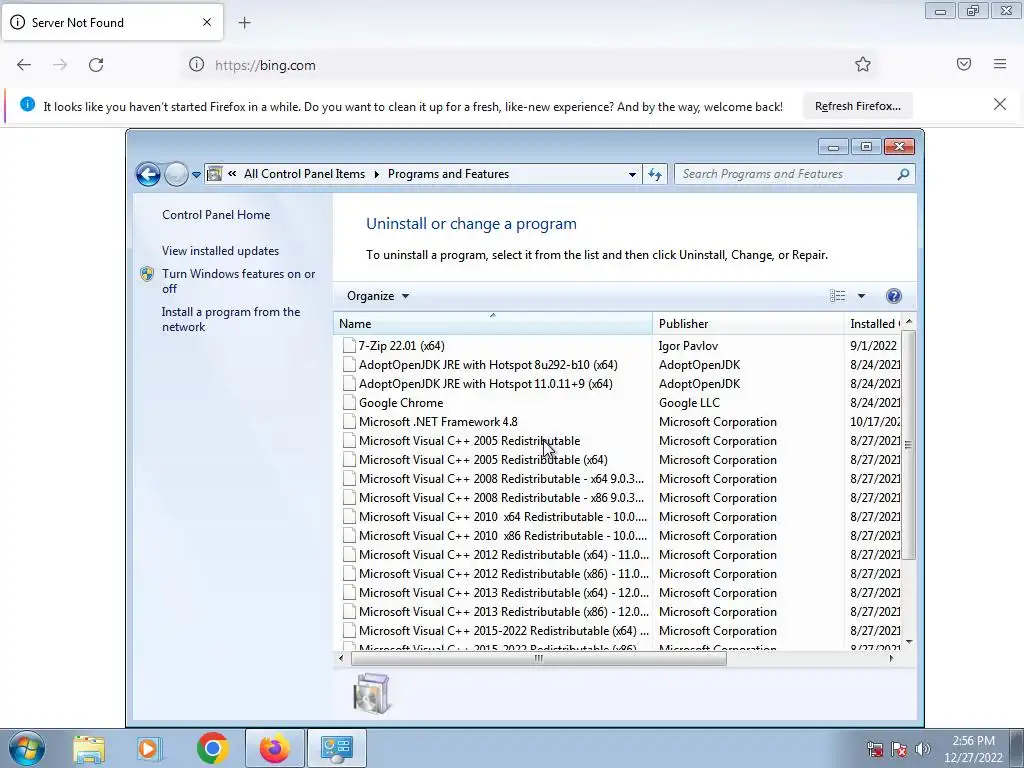Viewport: 1024px width, 768px height.
Task: Click the site info icon in address bar
Action: click(x=196, y=65)
